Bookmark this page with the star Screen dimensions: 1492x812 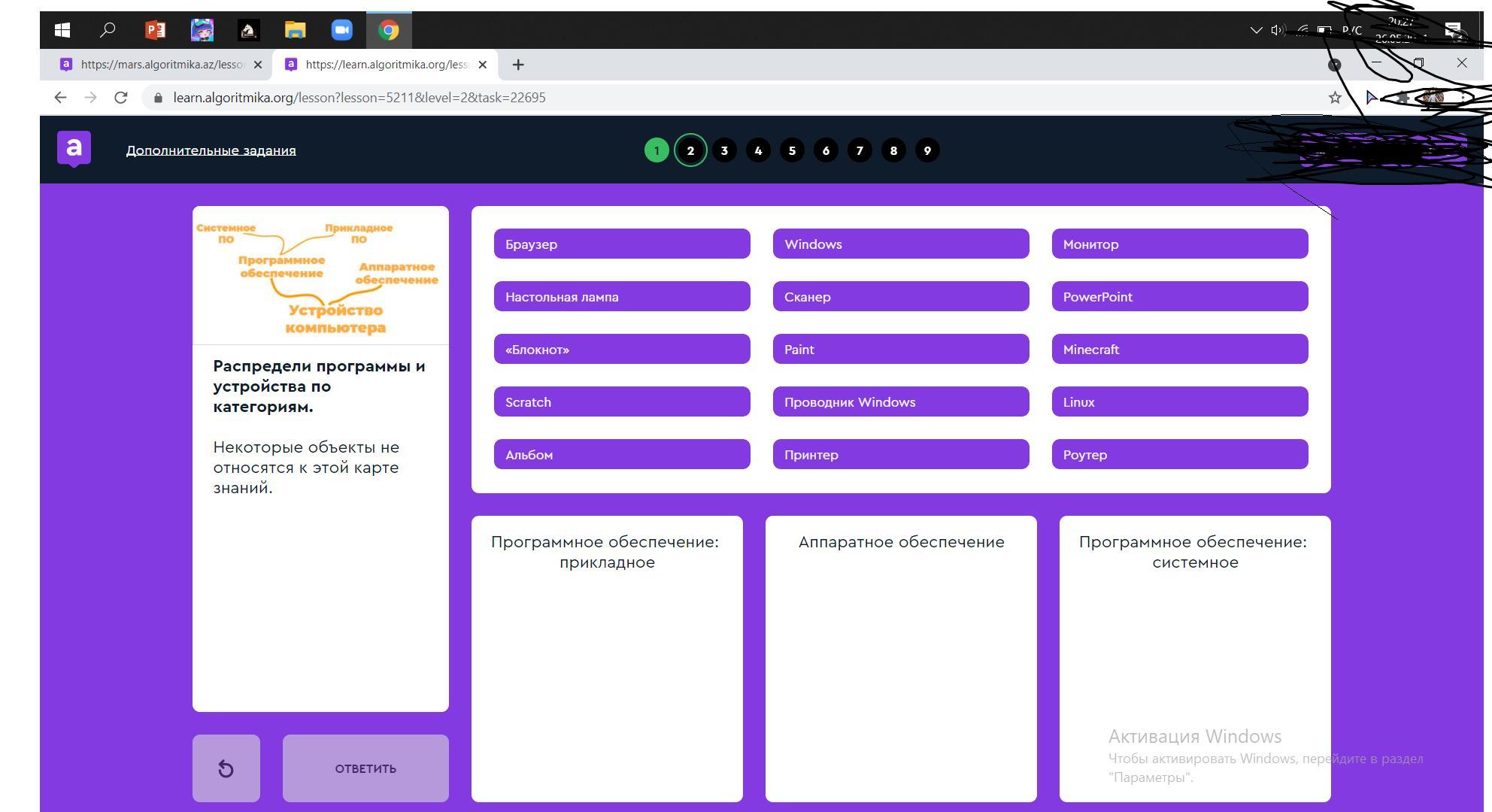pos(1335,98)
